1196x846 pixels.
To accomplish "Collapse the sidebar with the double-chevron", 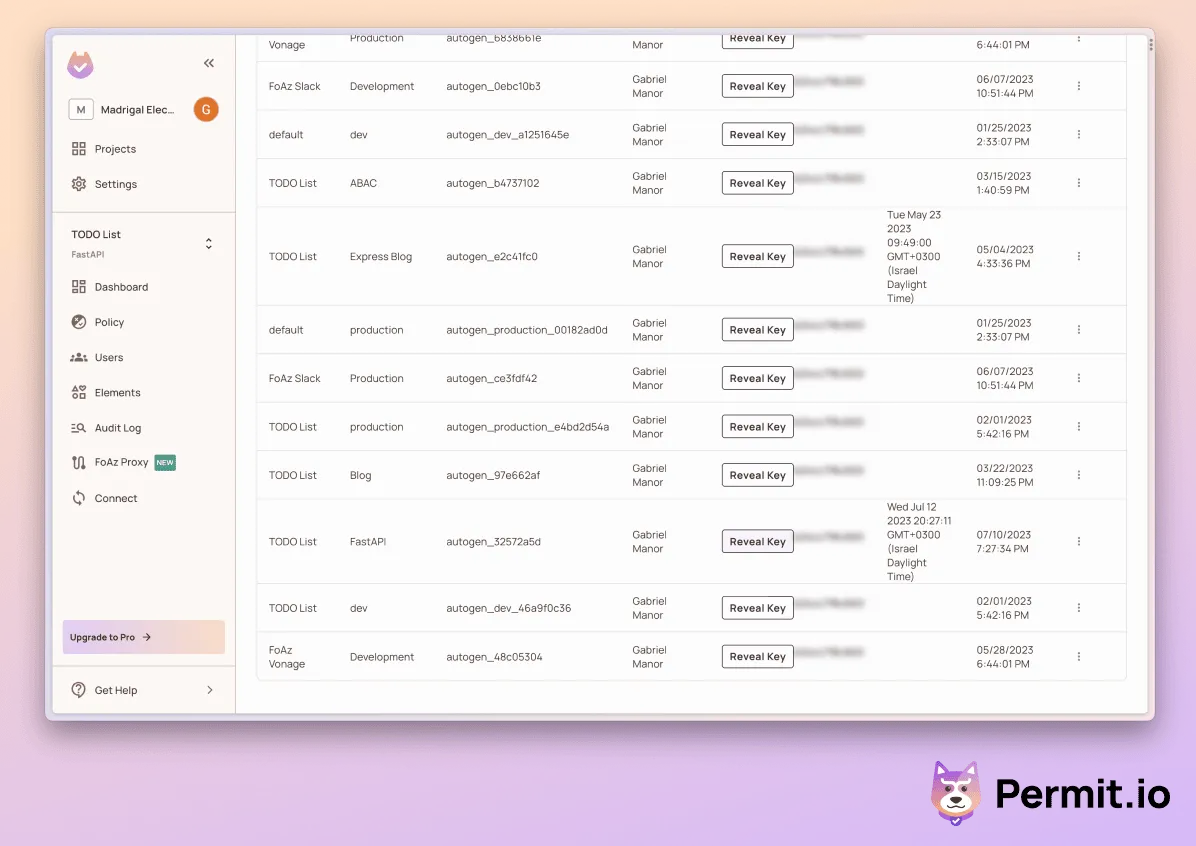I will pyautogui.click(x=209, y=62).
